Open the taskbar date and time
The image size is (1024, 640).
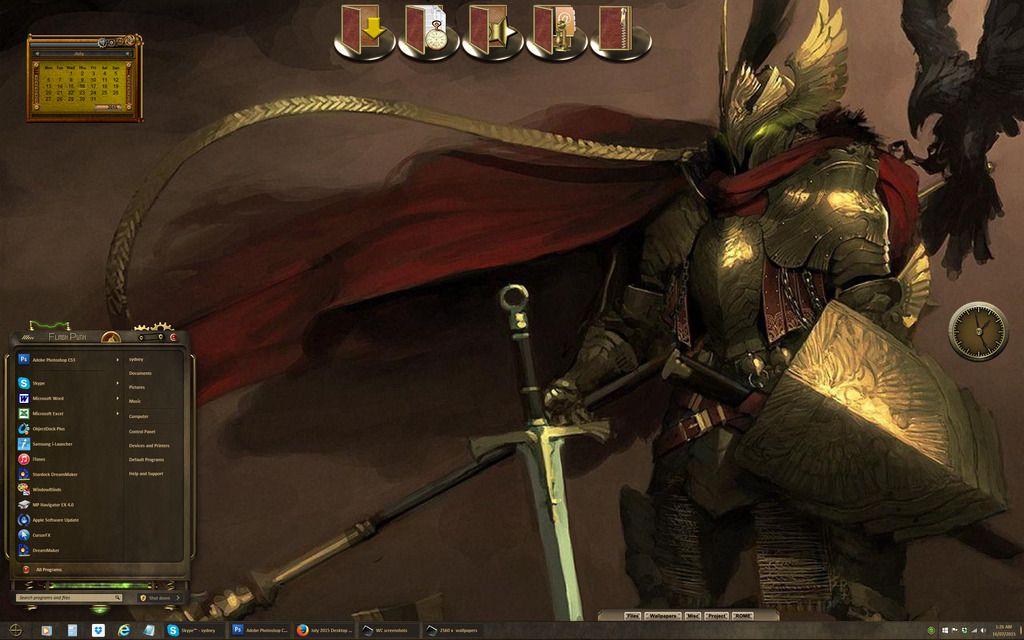[1004, 630]
